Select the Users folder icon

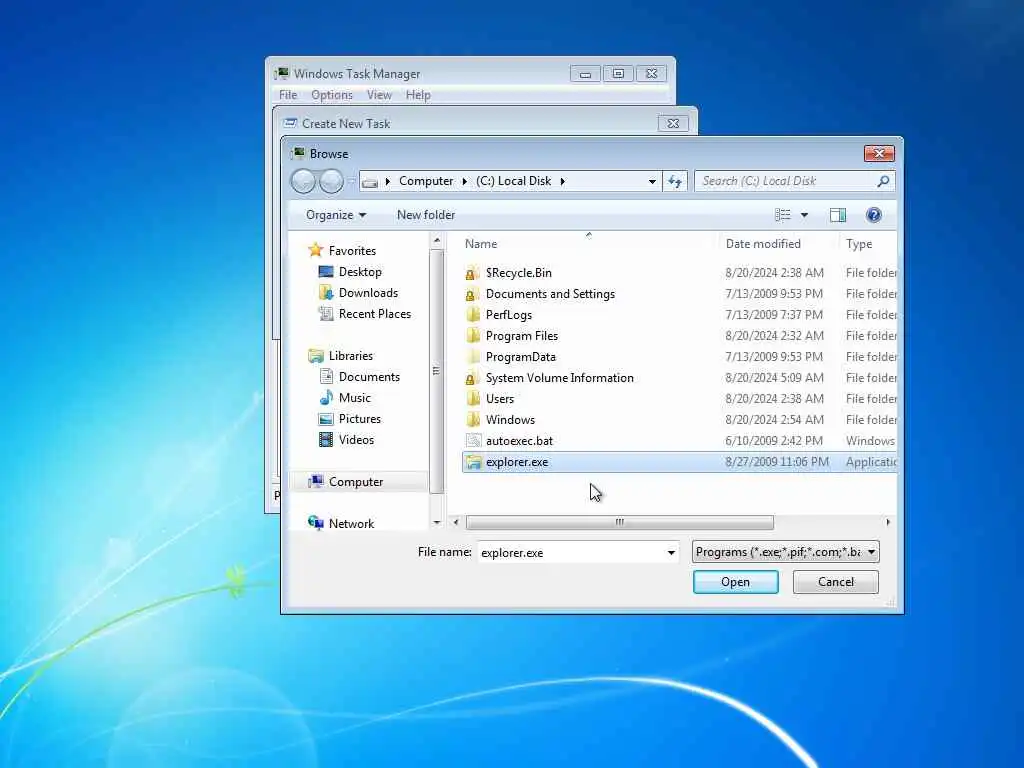473,399
